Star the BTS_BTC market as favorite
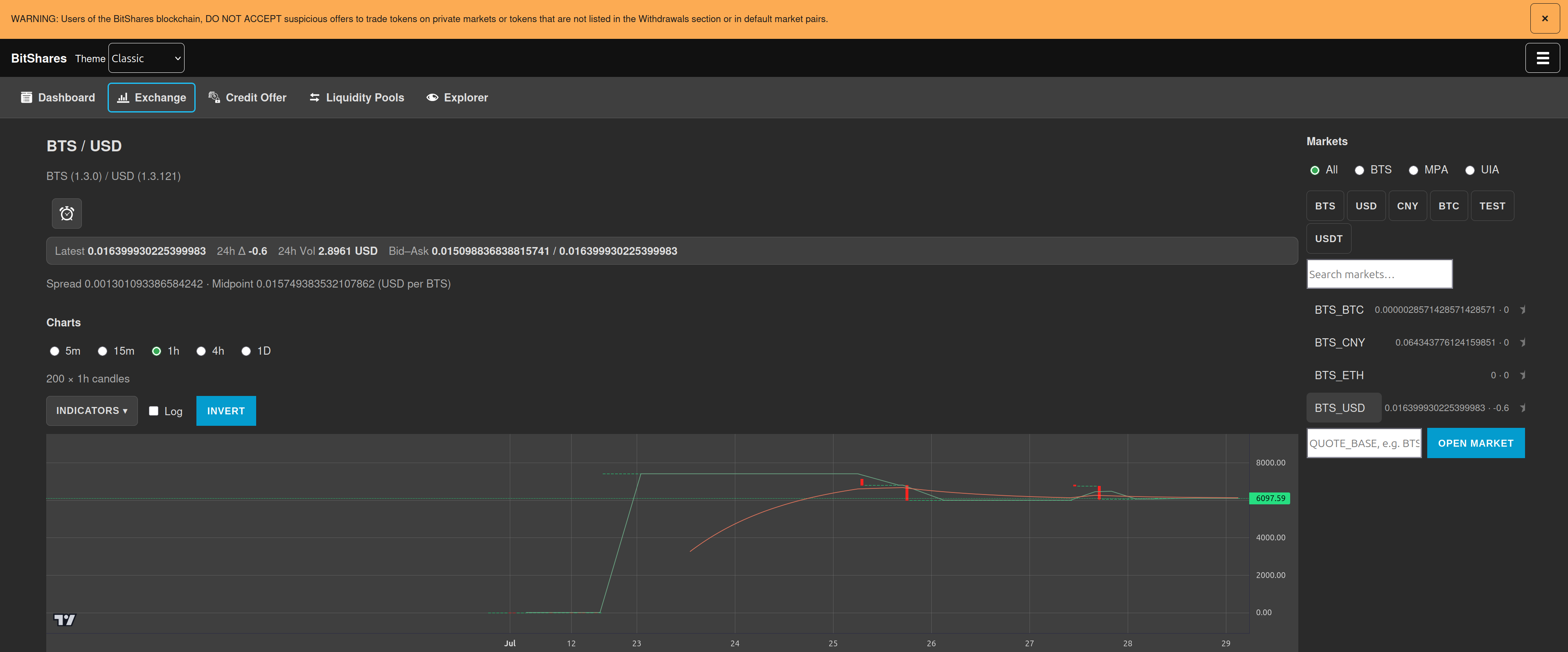The width and height of the screenshot is (1568, 652). click(1522, 310)
